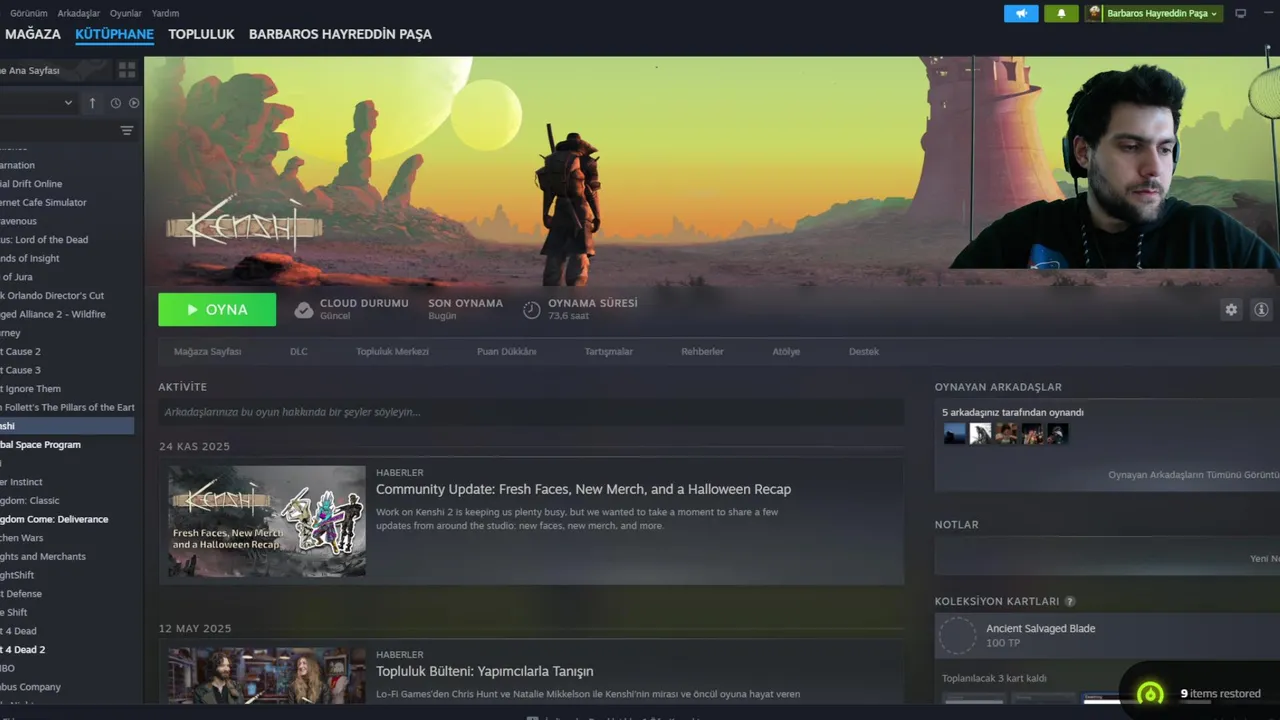This screenshot has height=720, width=1280.
Task: Open the DLC link
Action: [299, 352]
